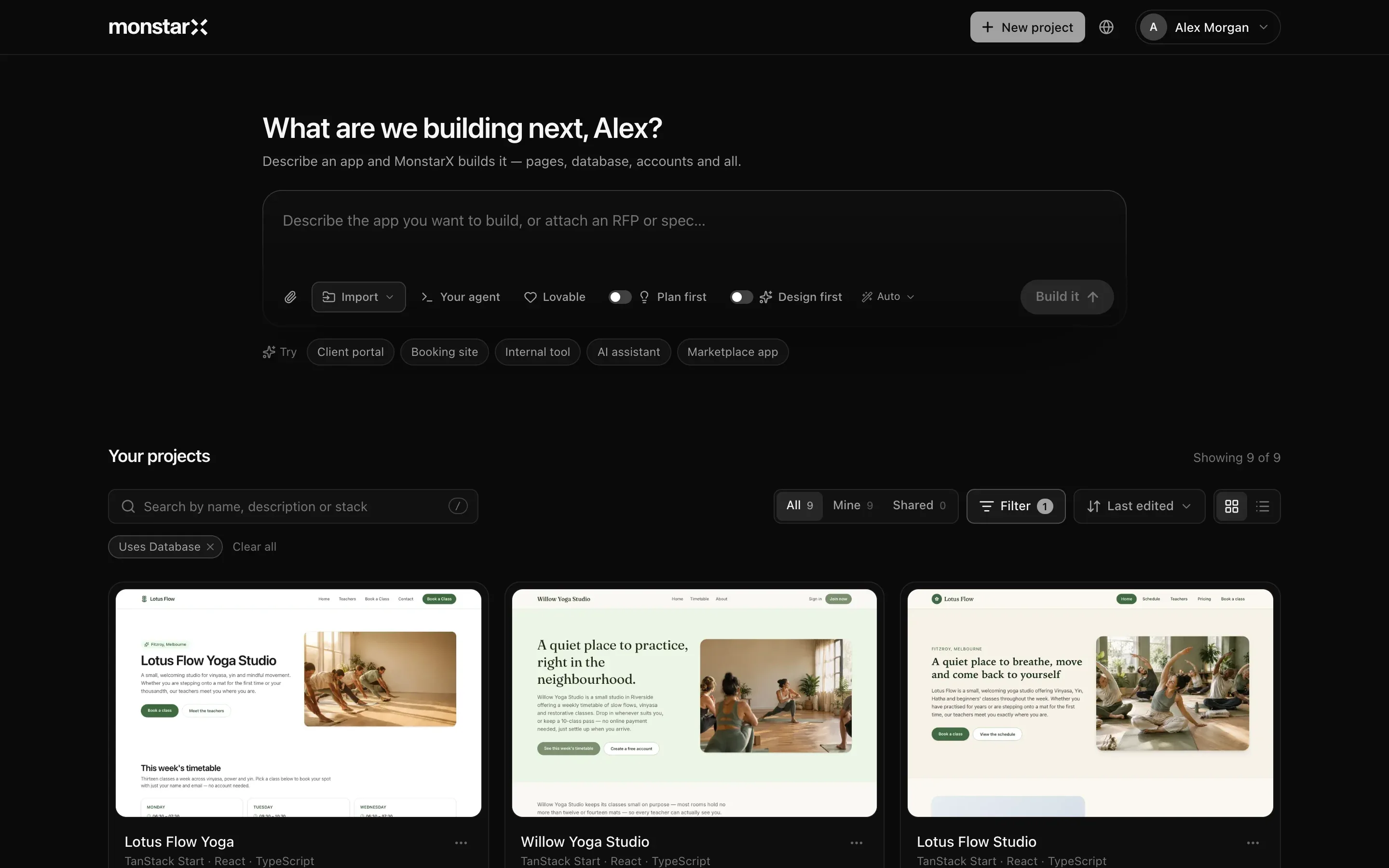Screen dimensions: 1389x868
Task: Click the magnifier icon in project search
Action: [129, 506]
